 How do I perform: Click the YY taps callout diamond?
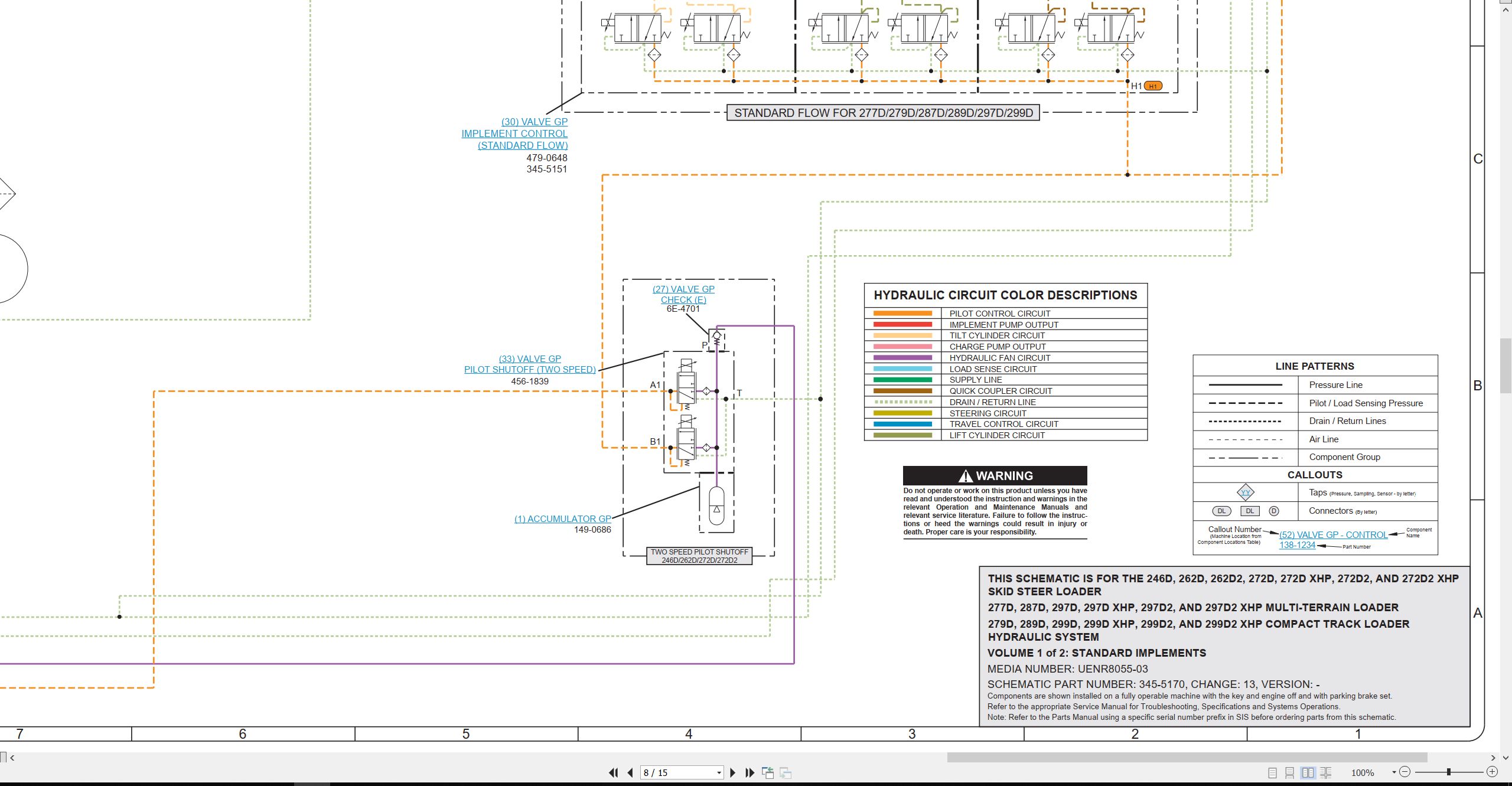click(x=1246, y=493)
